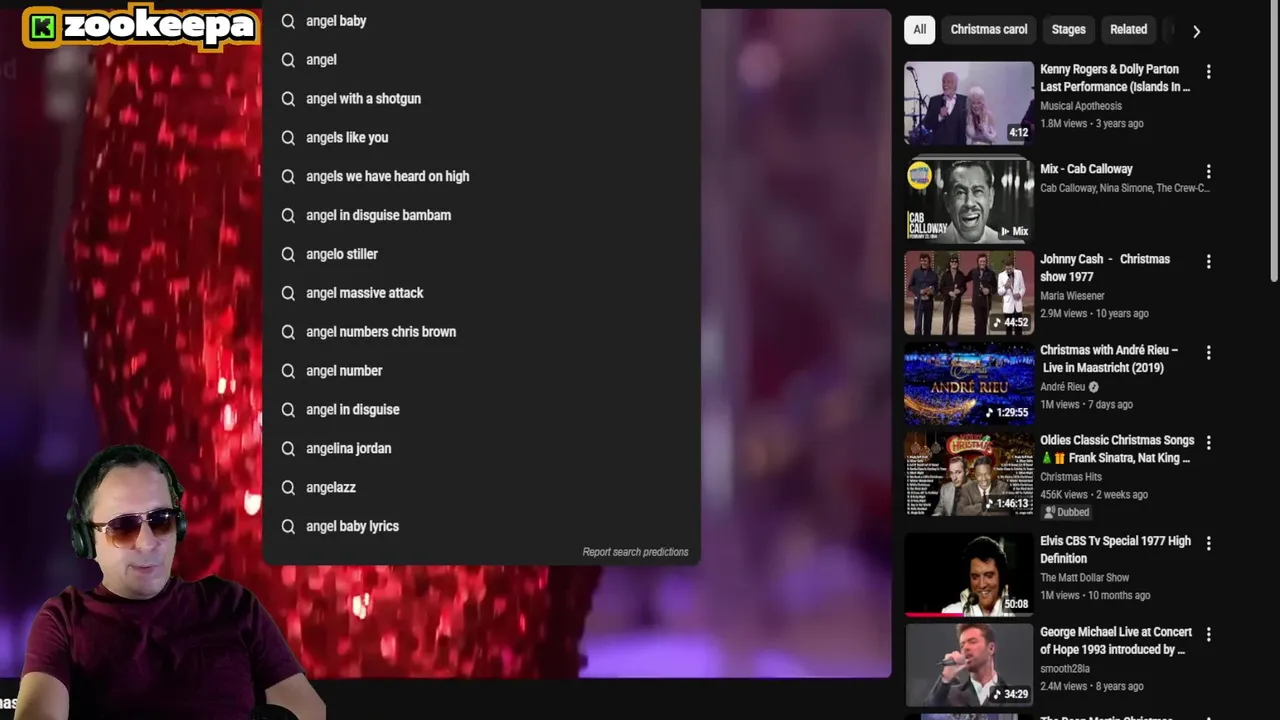Screen dimensions: 1280x720
Task: Open more options for Christmas with André Rieu
Action: (1208, 353)
